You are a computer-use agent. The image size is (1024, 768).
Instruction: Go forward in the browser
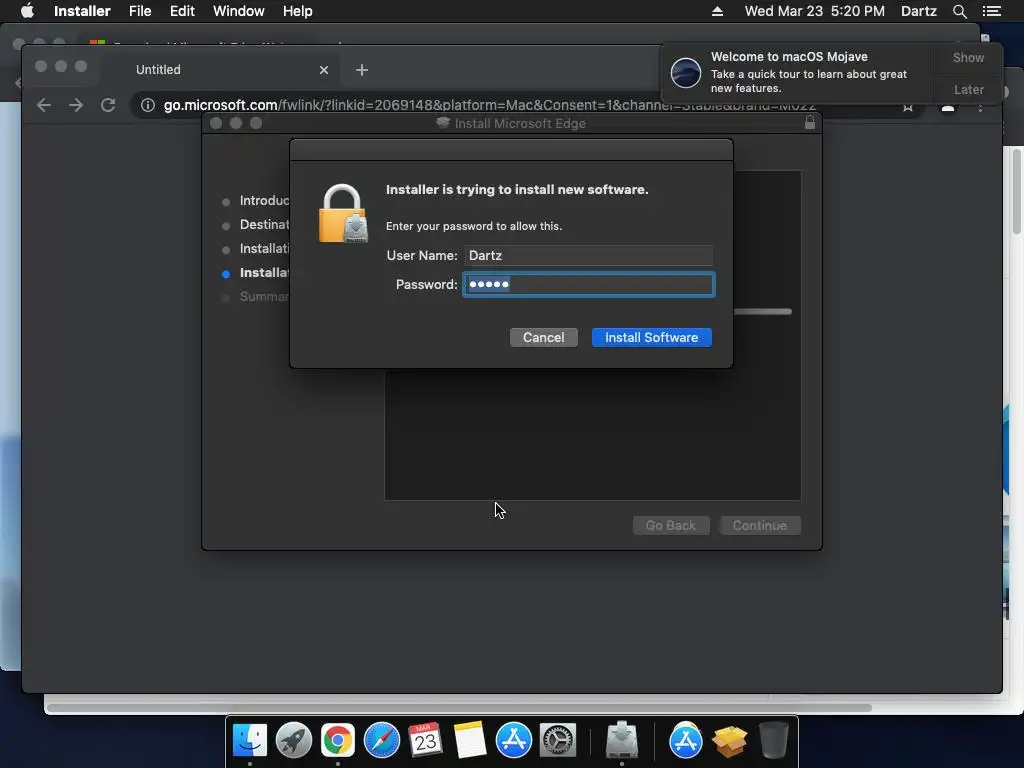[76, 105]
